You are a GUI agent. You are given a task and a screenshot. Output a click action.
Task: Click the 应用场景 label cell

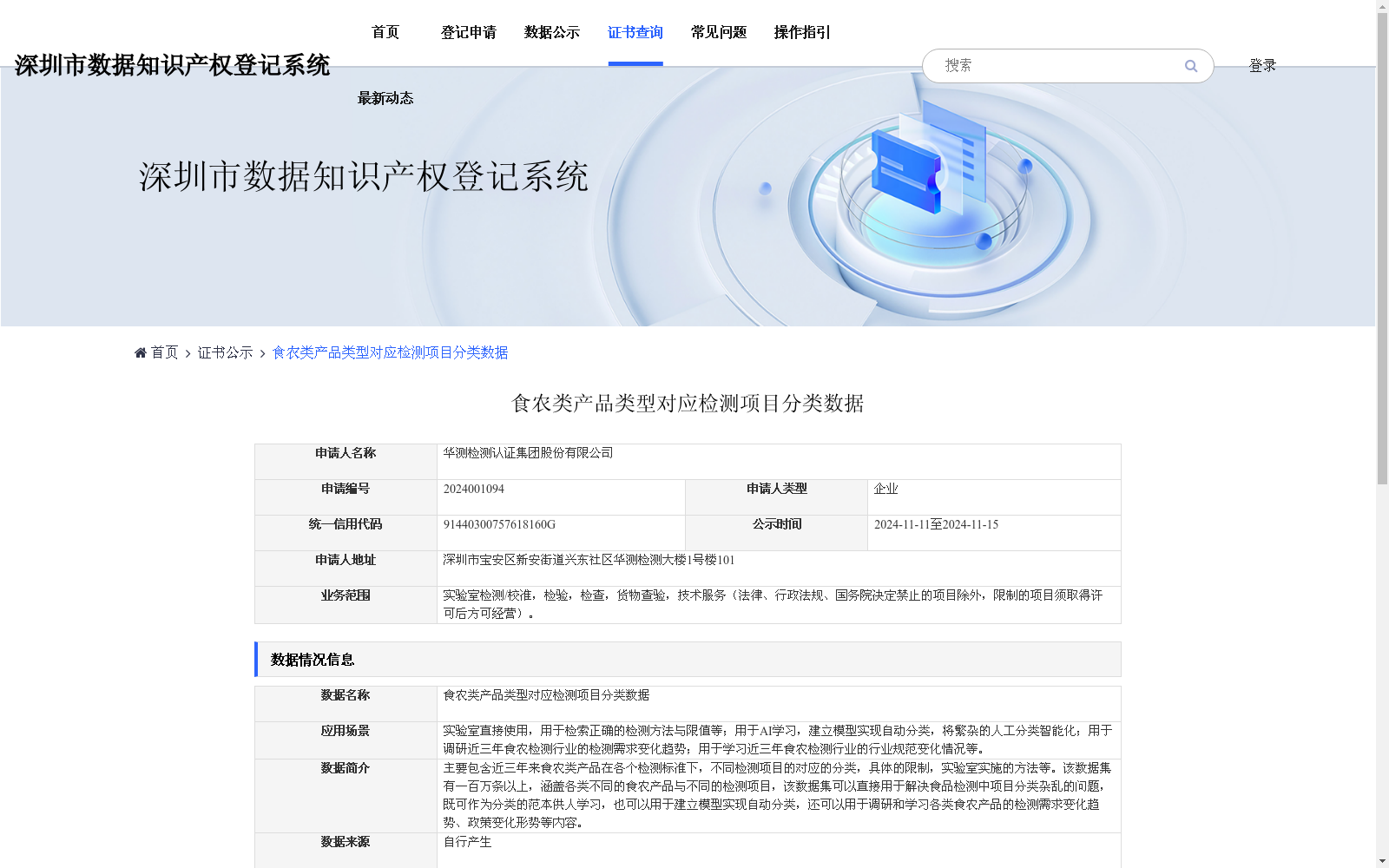(346, 740)
